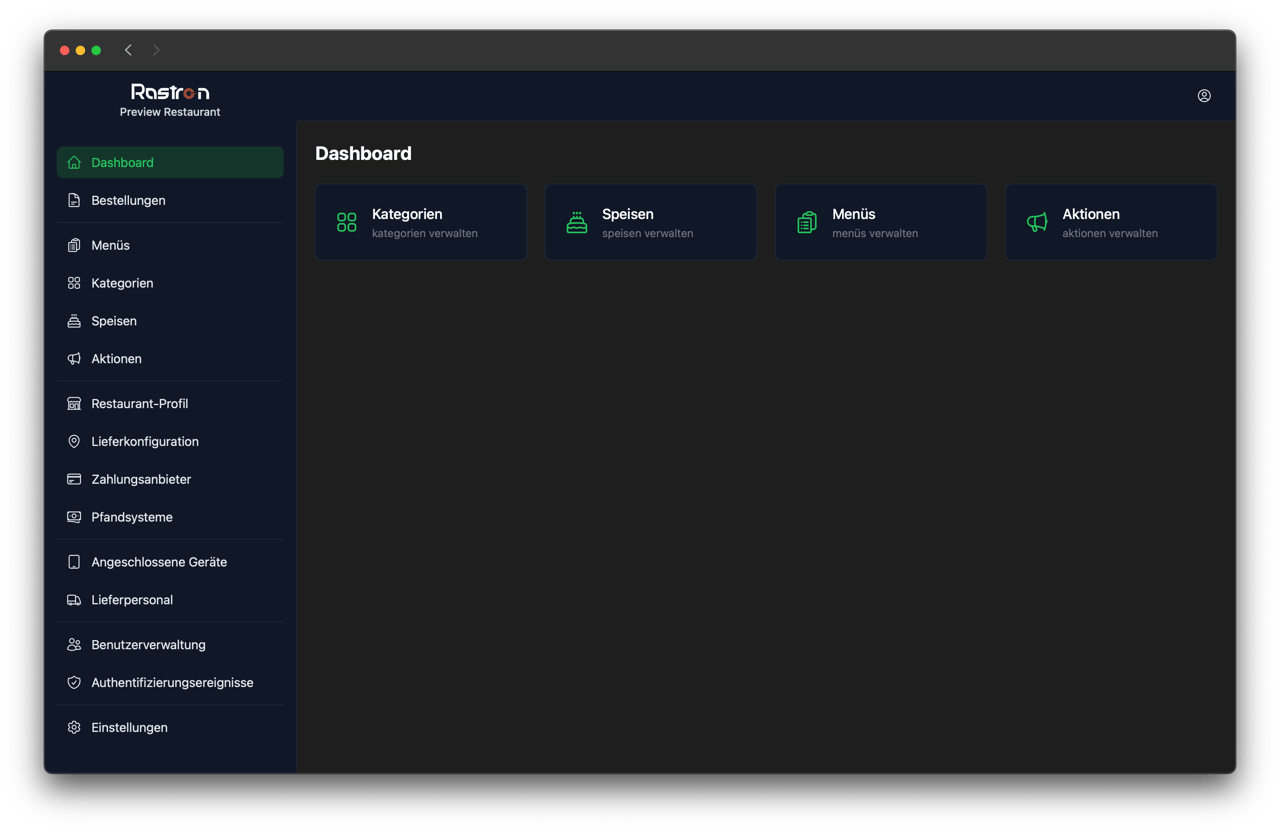Open Pfandsysteme from the sidebar
Screen dimensions: 1280x832
(x=131, y=517)
